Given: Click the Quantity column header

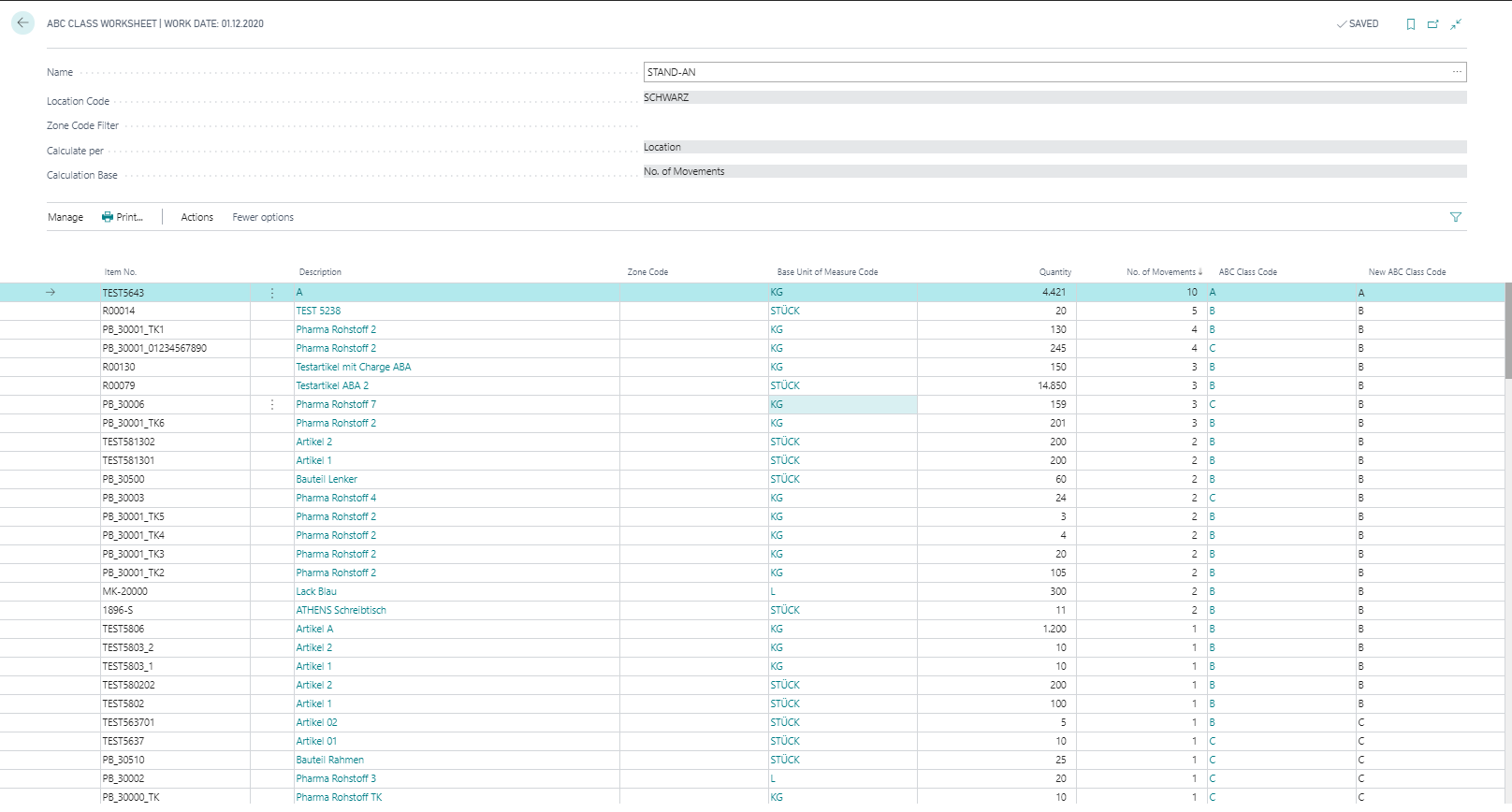Looking at the screenshot, I should tap(1054, 272).
